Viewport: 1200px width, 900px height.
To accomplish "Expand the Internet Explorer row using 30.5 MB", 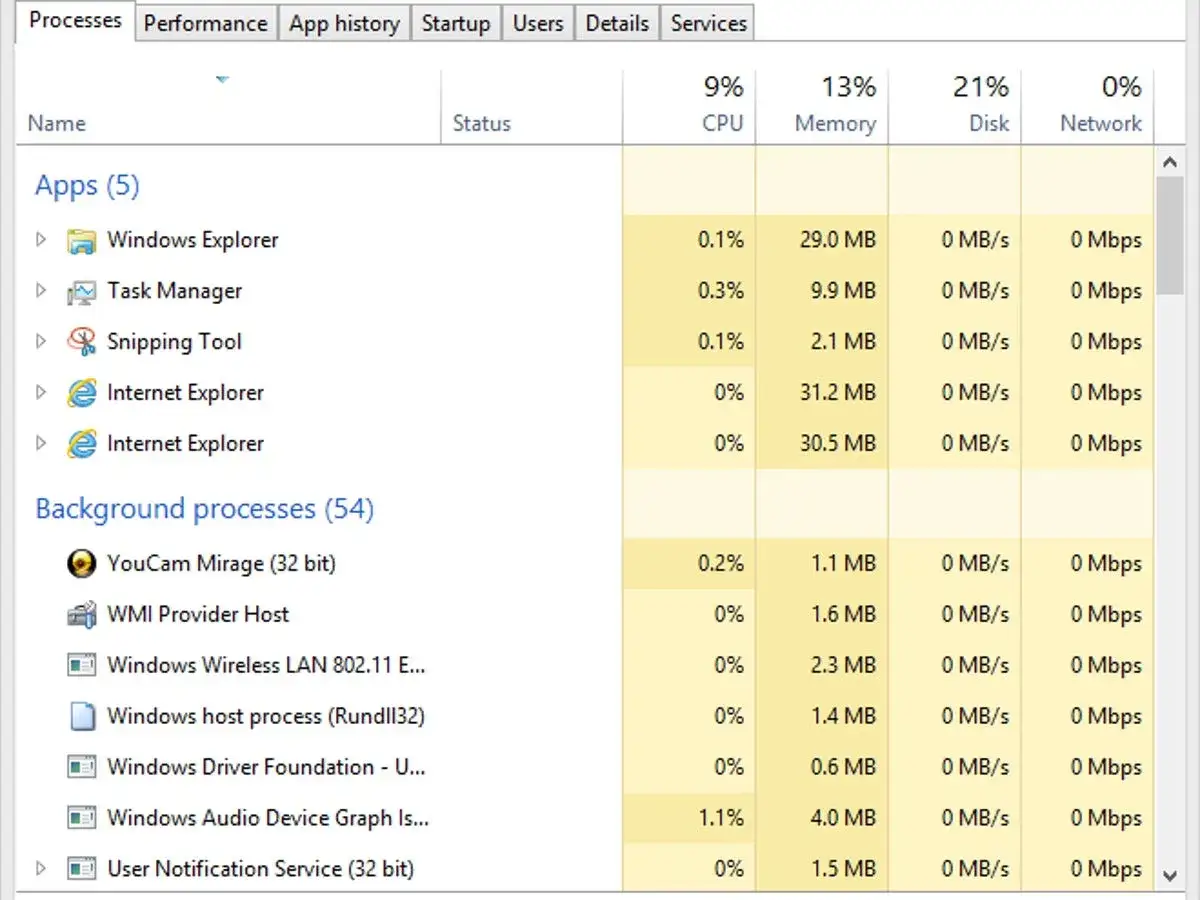I will [41, 444].
